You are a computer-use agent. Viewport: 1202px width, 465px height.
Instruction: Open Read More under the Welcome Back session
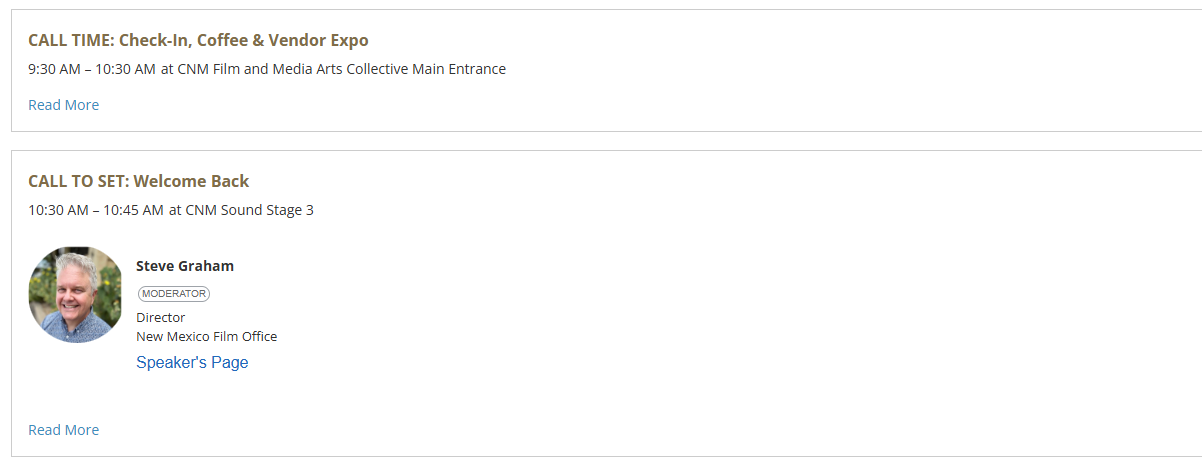[63, 430]
